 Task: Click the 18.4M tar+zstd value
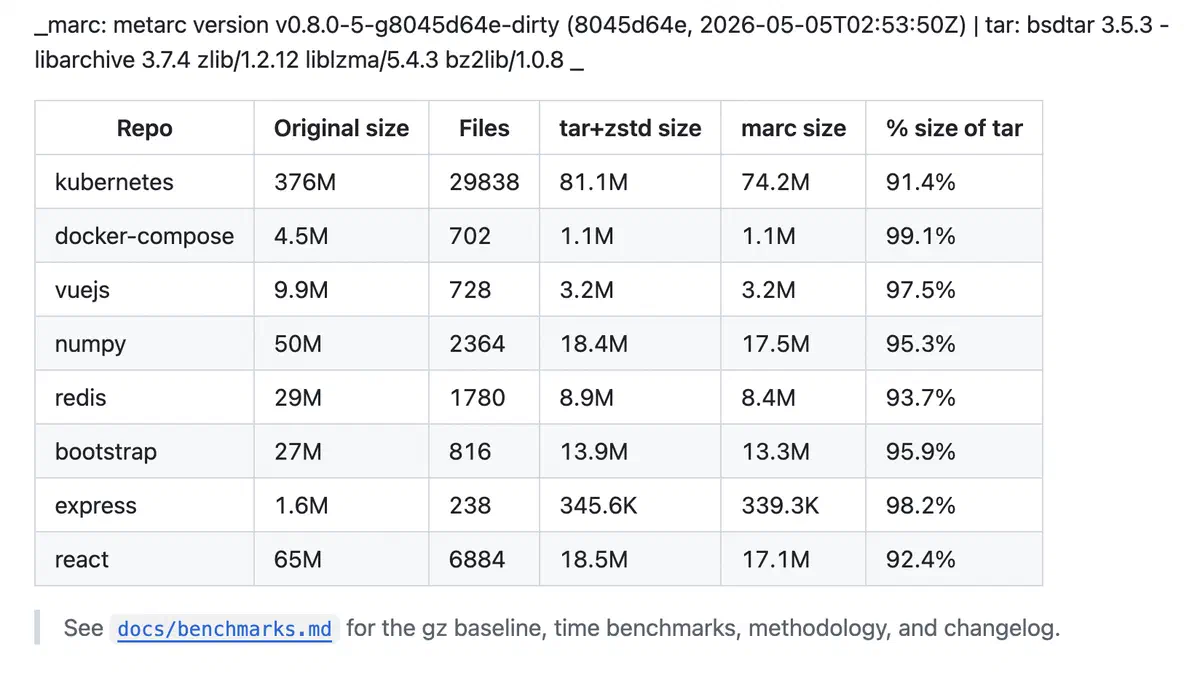coord(594,344)
